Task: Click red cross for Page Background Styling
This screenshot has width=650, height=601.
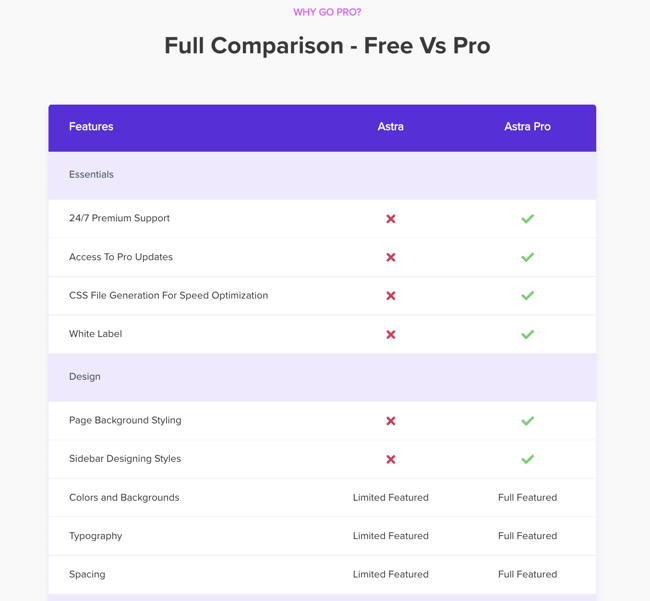Action: pos(391,421)
